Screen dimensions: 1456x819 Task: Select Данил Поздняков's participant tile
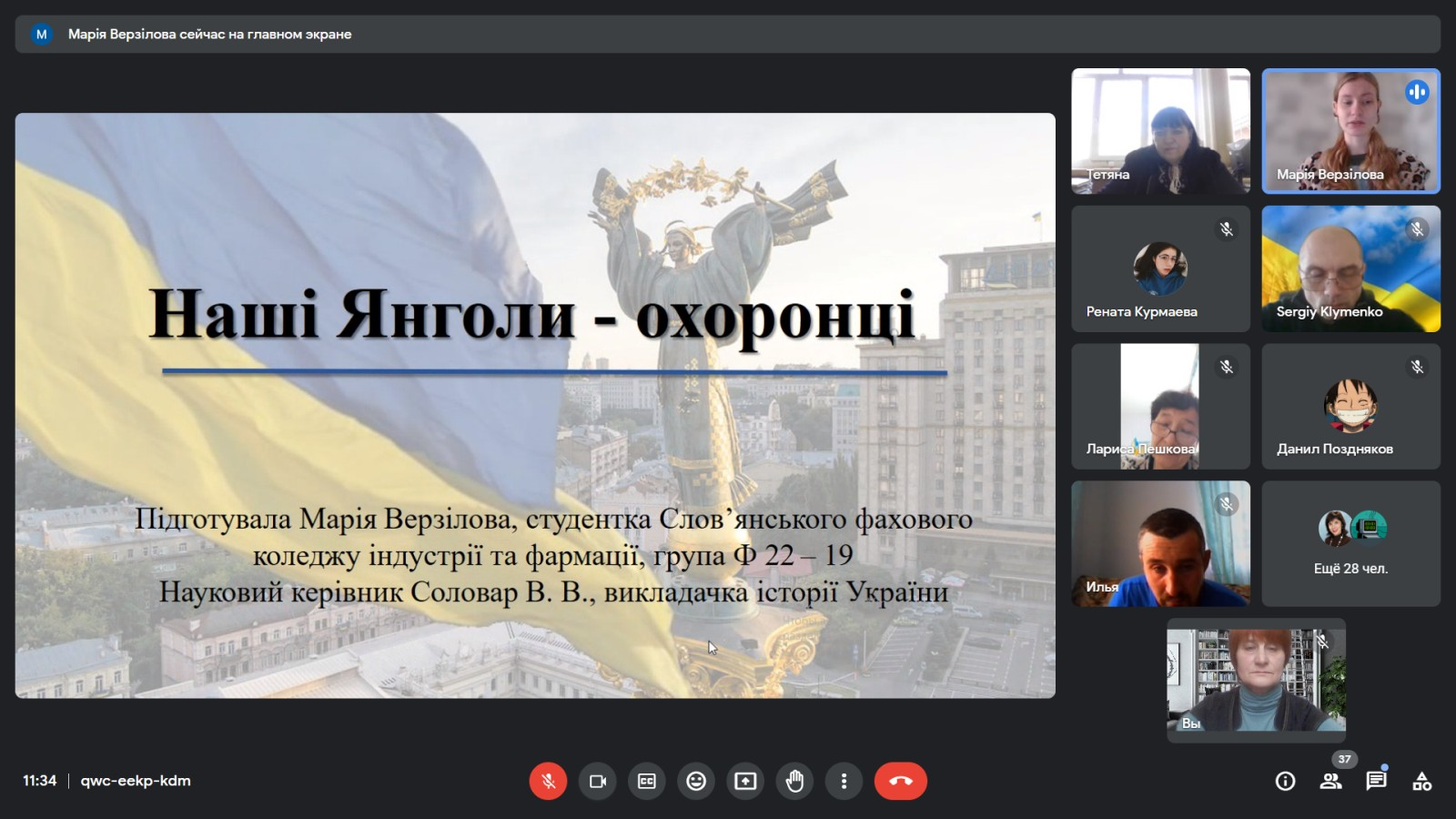tap(1351, 406)
